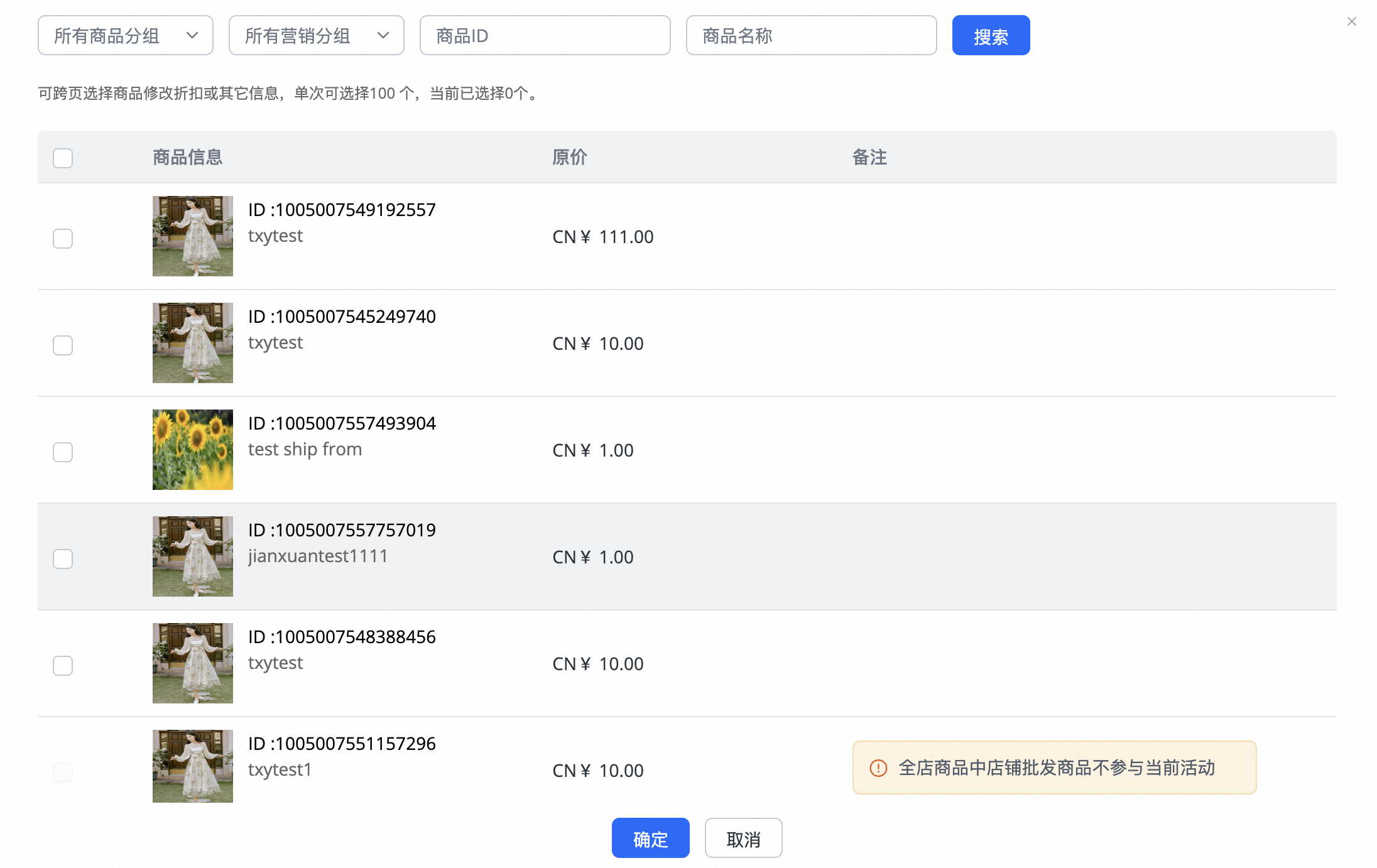Open thumbnail of product 1005007545249740
This screenshot has height=868, width=1377.
193,343
